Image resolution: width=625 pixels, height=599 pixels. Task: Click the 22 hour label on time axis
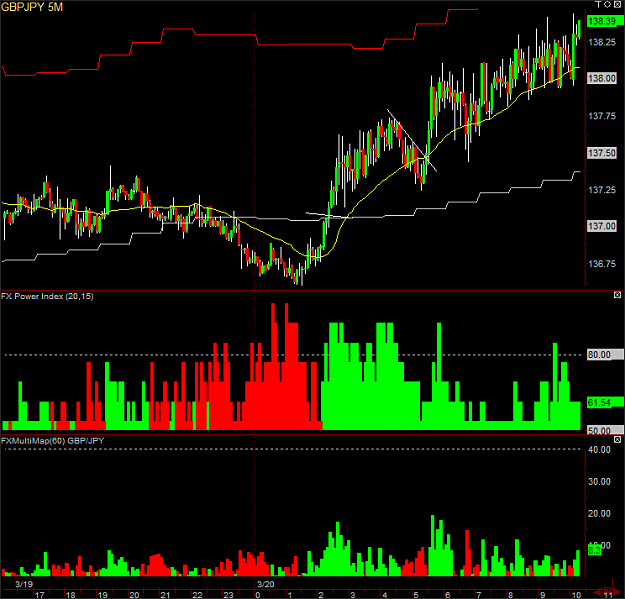(197, 595)
